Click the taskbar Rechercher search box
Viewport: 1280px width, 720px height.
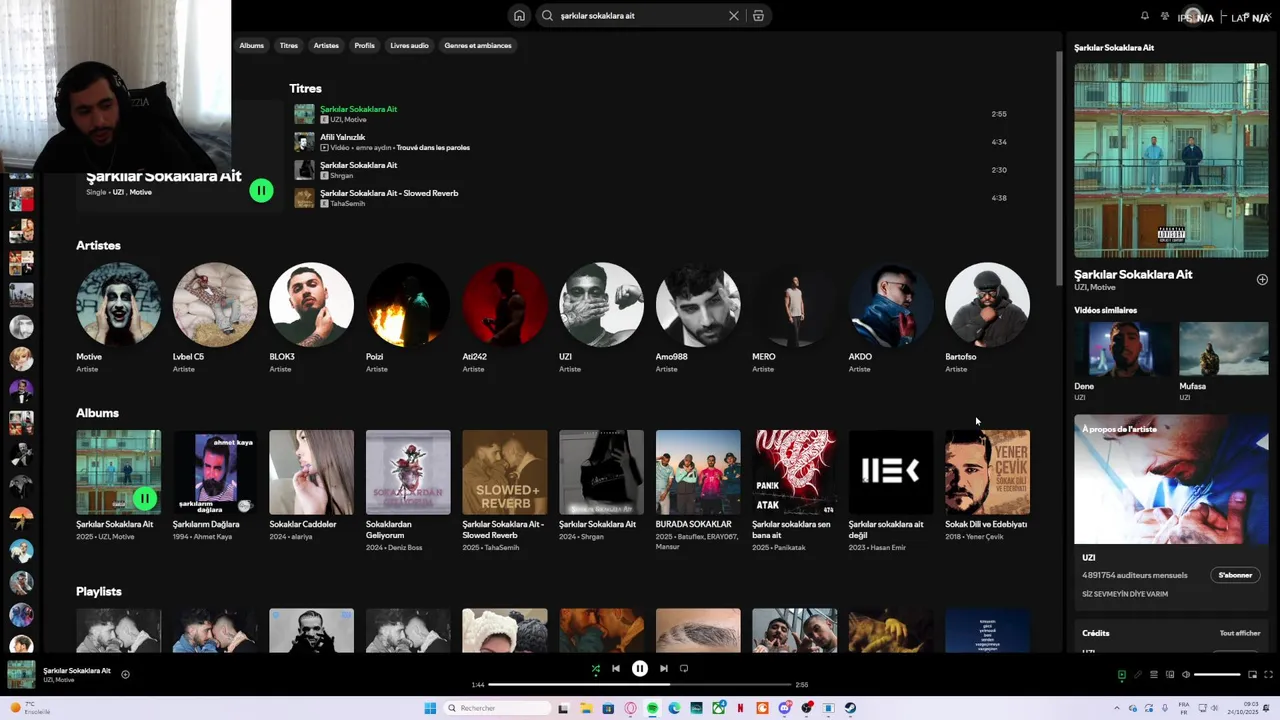click(x=497, y=708)
